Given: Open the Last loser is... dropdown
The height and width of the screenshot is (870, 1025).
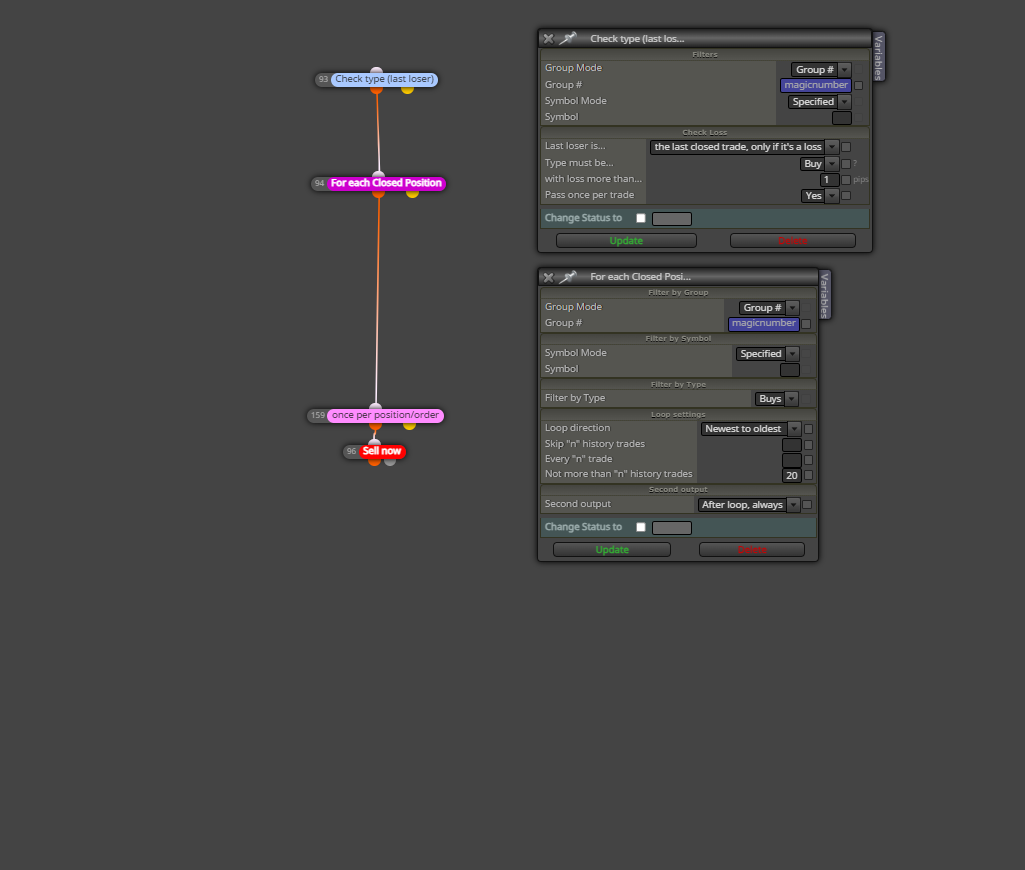Looking at the screenshot, I should coord(744,146).
